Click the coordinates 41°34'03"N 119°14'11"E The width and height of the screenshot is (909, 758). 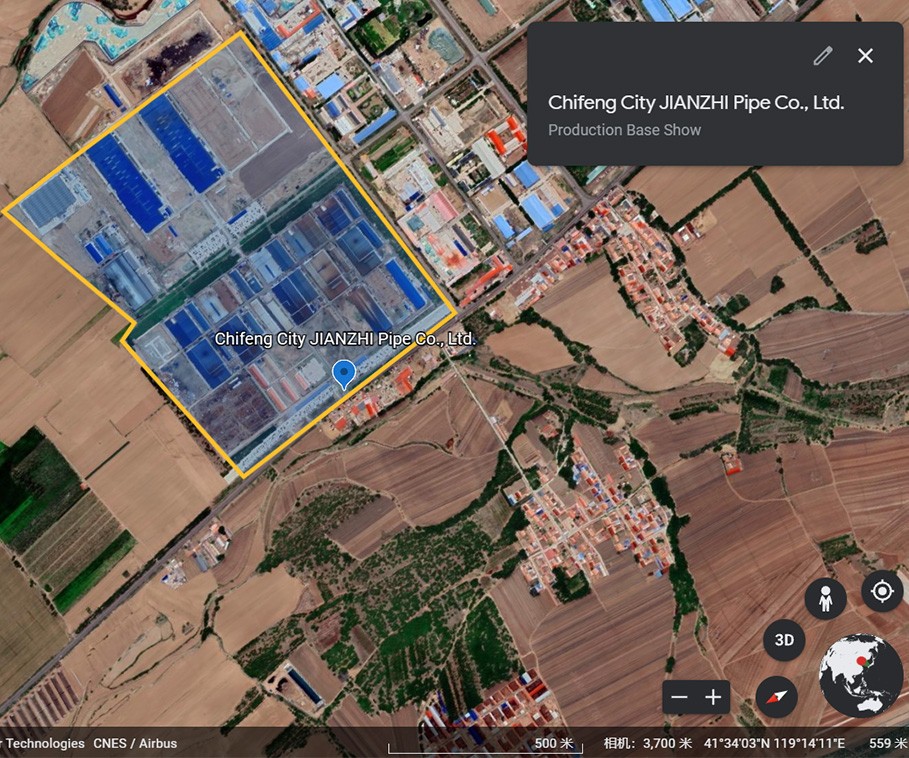[775, 744]
